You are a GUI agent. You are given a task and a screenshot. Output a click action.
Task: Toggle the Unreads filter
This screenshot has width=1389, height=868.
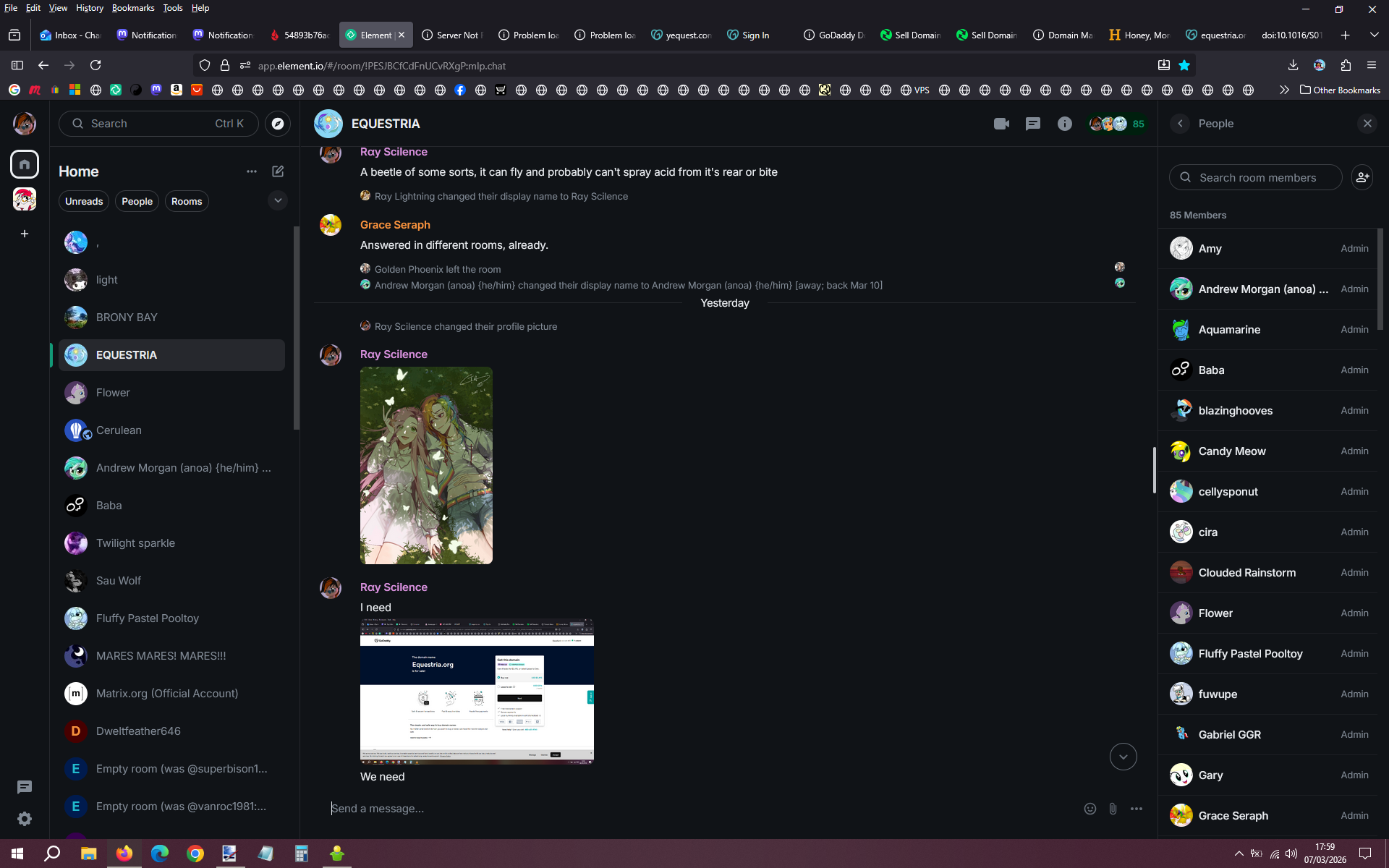(x=84, y=201)
